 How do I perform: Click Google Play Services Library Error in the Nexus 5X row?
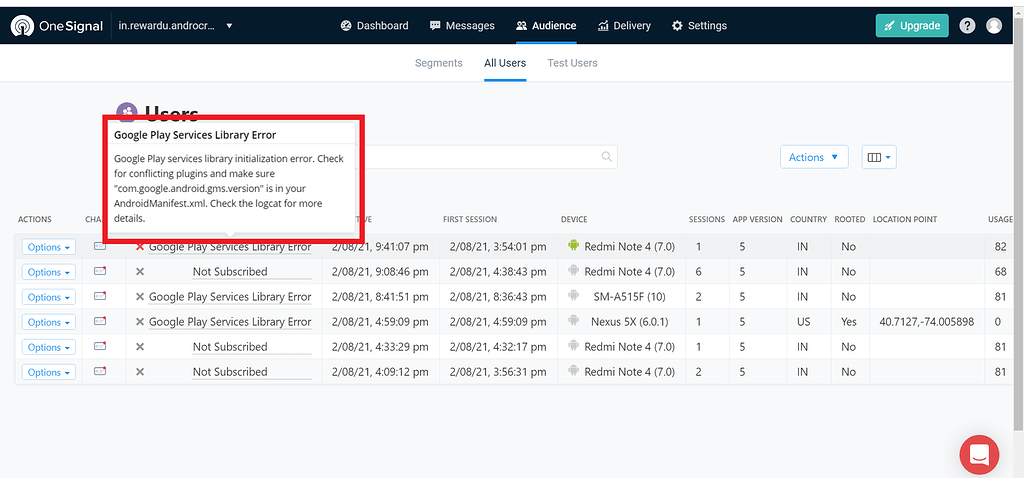click(230, 321)
